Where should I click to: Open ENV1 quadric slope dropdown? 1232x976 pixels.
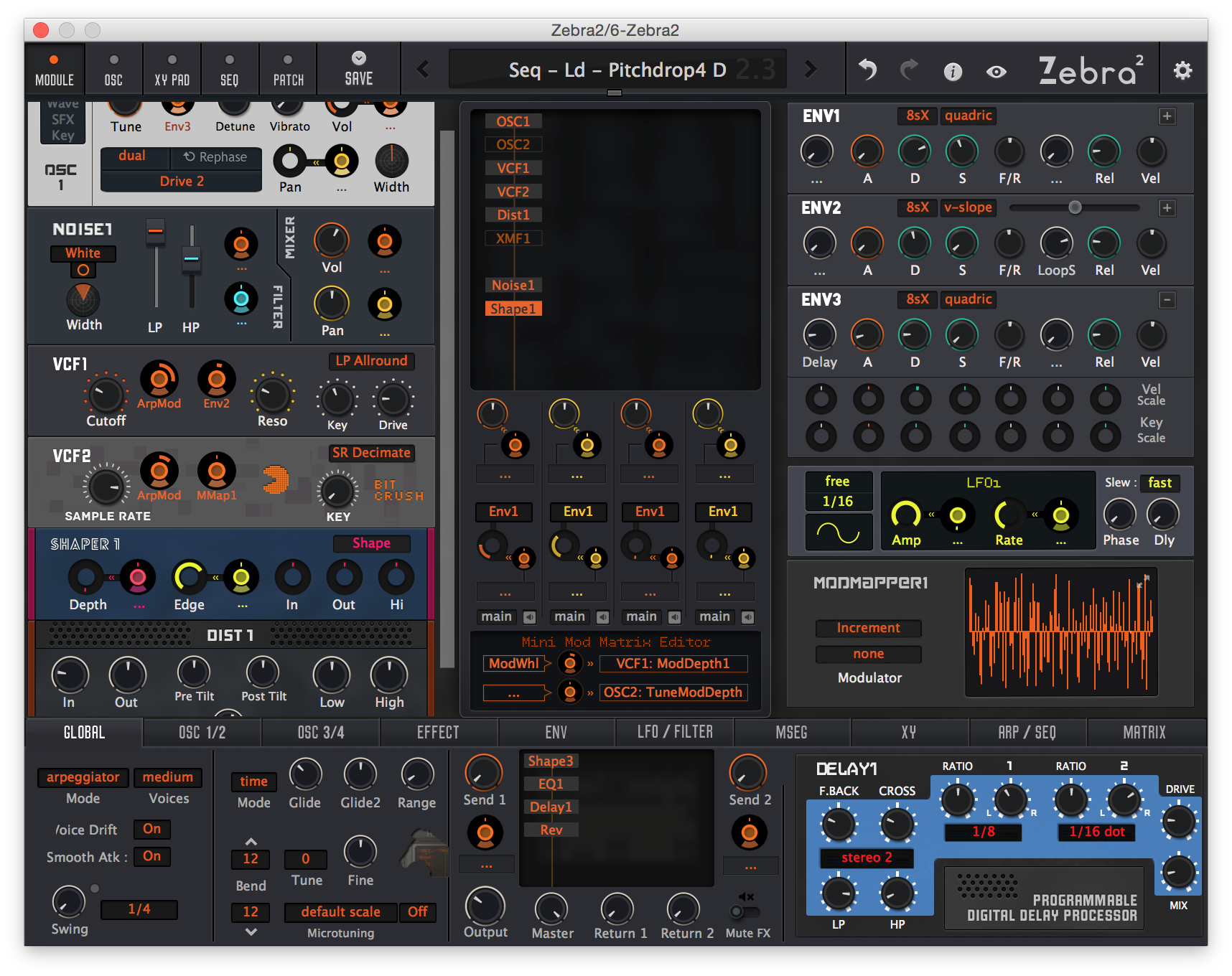click(x=968, y=116)
